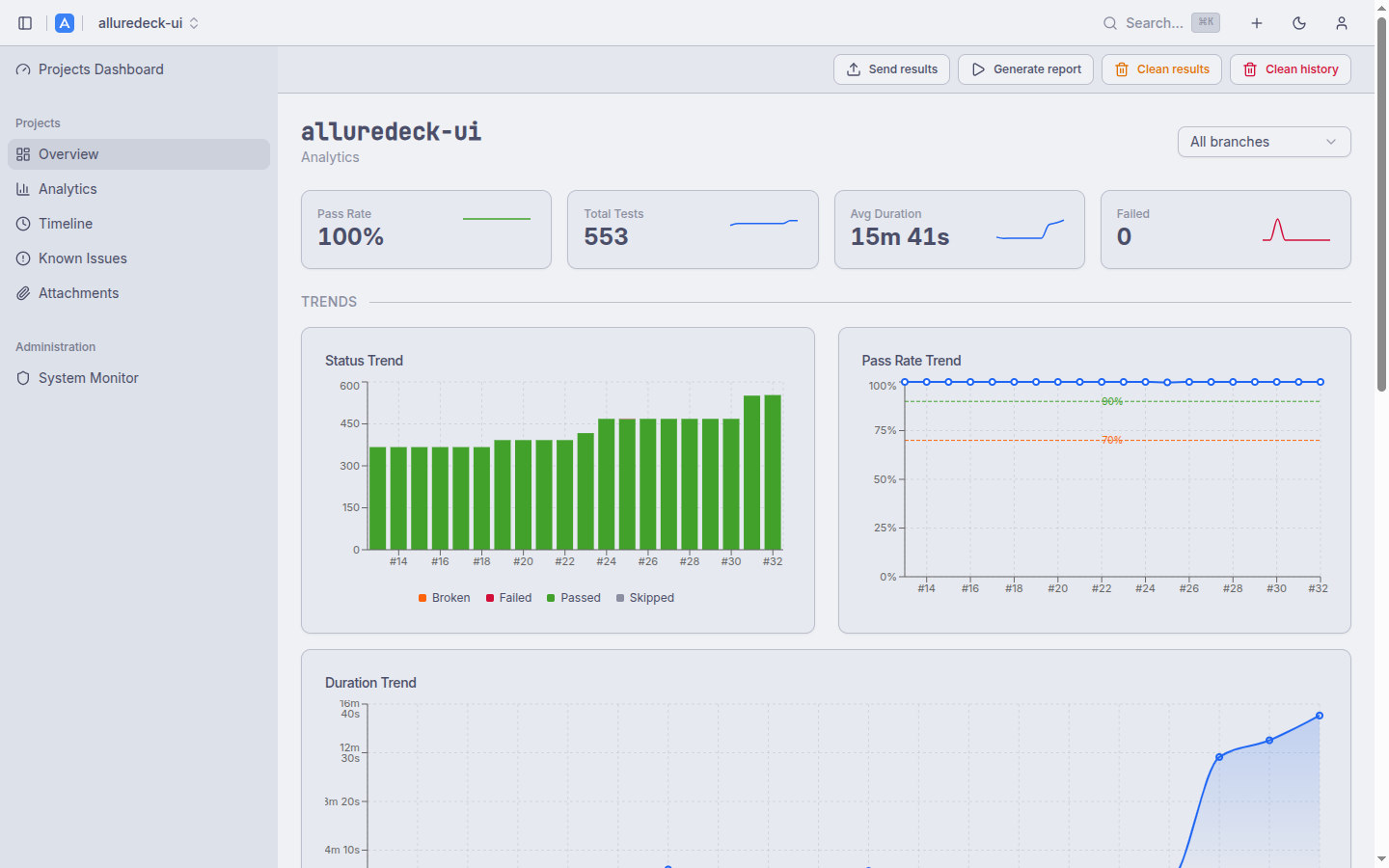Click the Total Tests 553 card
Image resolution: width=1389 pixels, height=868 pixels.
tap(693, 230)
